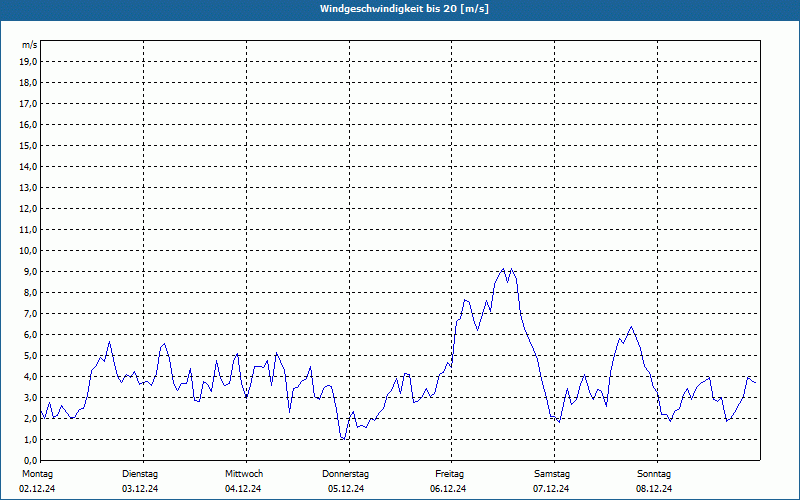
Task: Click the 1,0 y-axis label
Action: click(x=30, y=439)
